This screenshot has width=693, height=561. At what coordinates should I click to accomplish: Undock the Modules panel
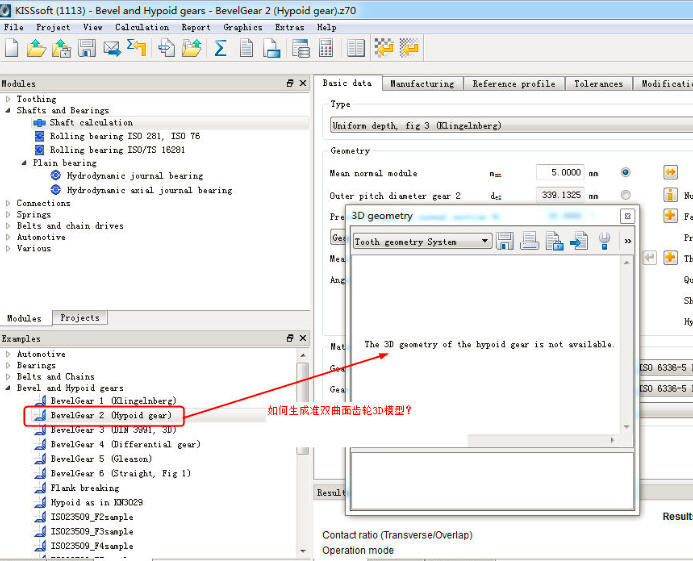pos(290,83)
